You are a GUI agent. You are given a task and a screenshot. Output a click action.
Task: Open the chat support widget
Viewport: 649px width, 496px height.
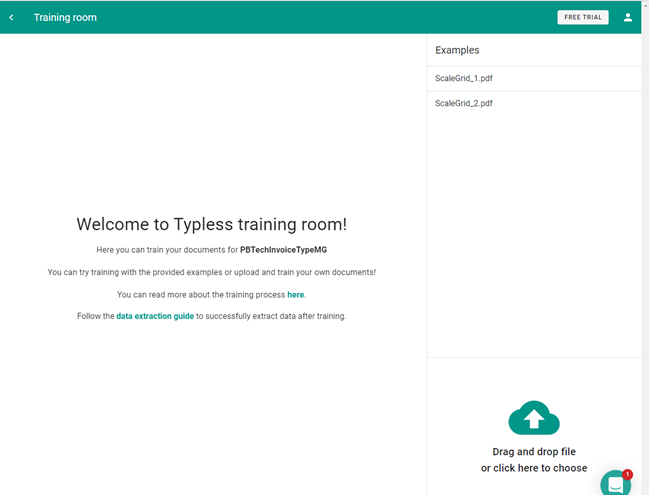(615, 484)
